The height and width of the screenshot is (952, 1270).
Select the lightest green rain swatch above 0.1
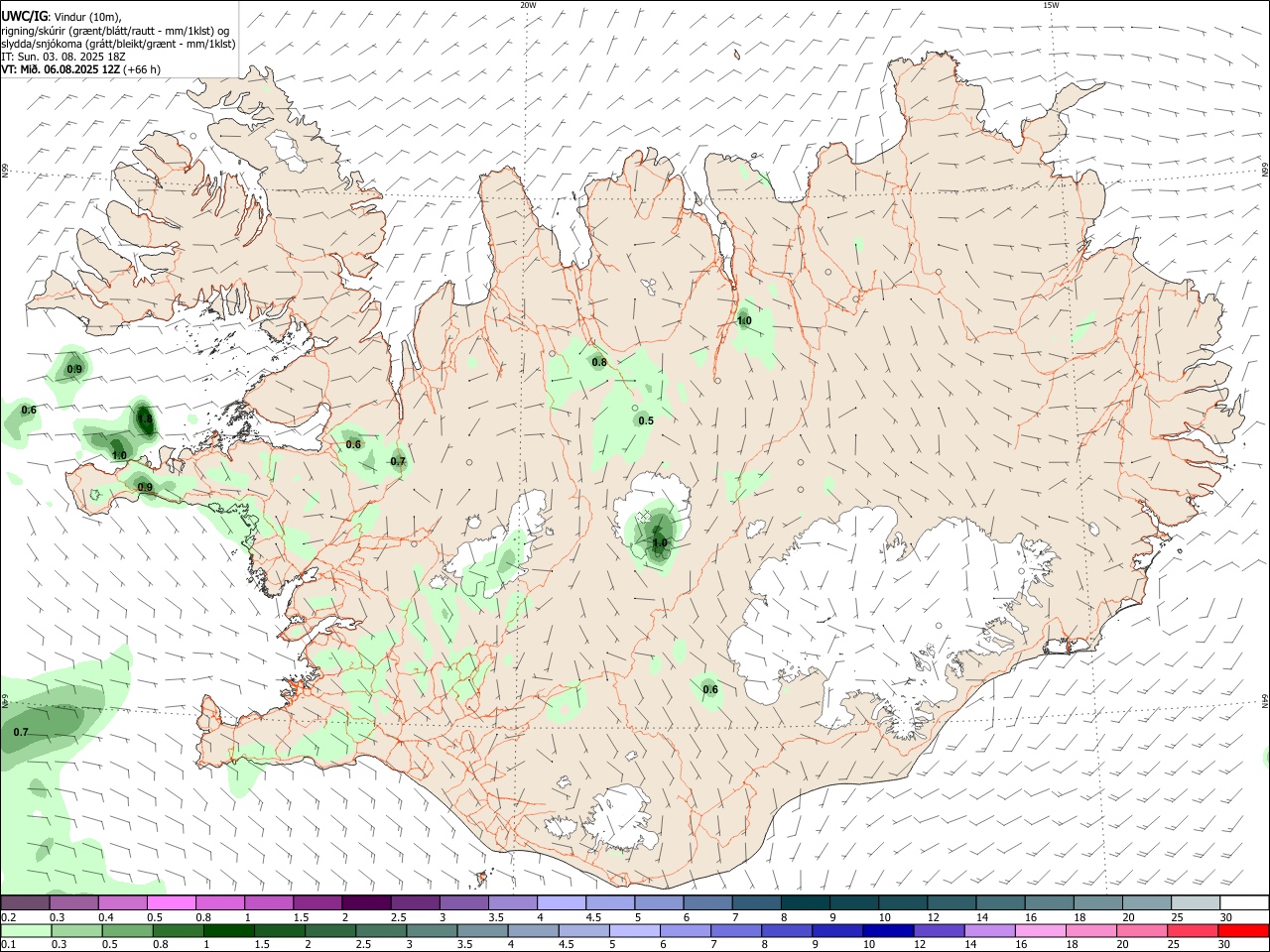[x=25, y=931]
